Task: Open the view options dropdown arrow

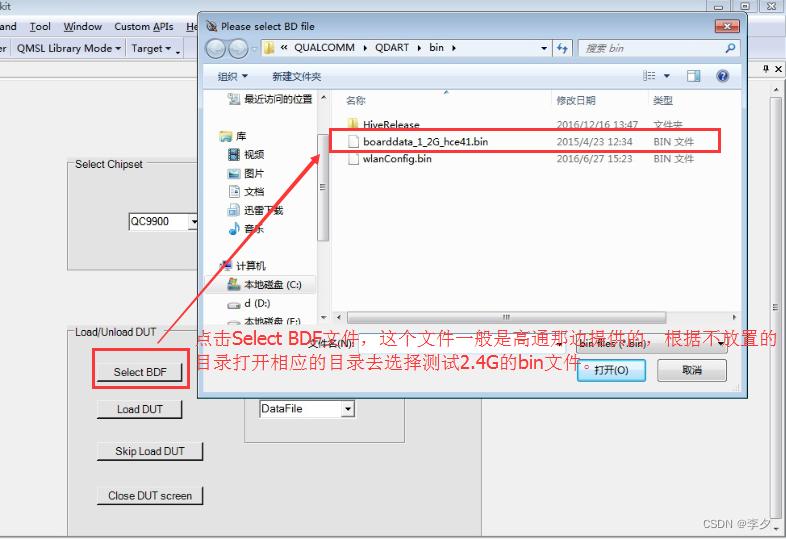Action: point(667,76)
